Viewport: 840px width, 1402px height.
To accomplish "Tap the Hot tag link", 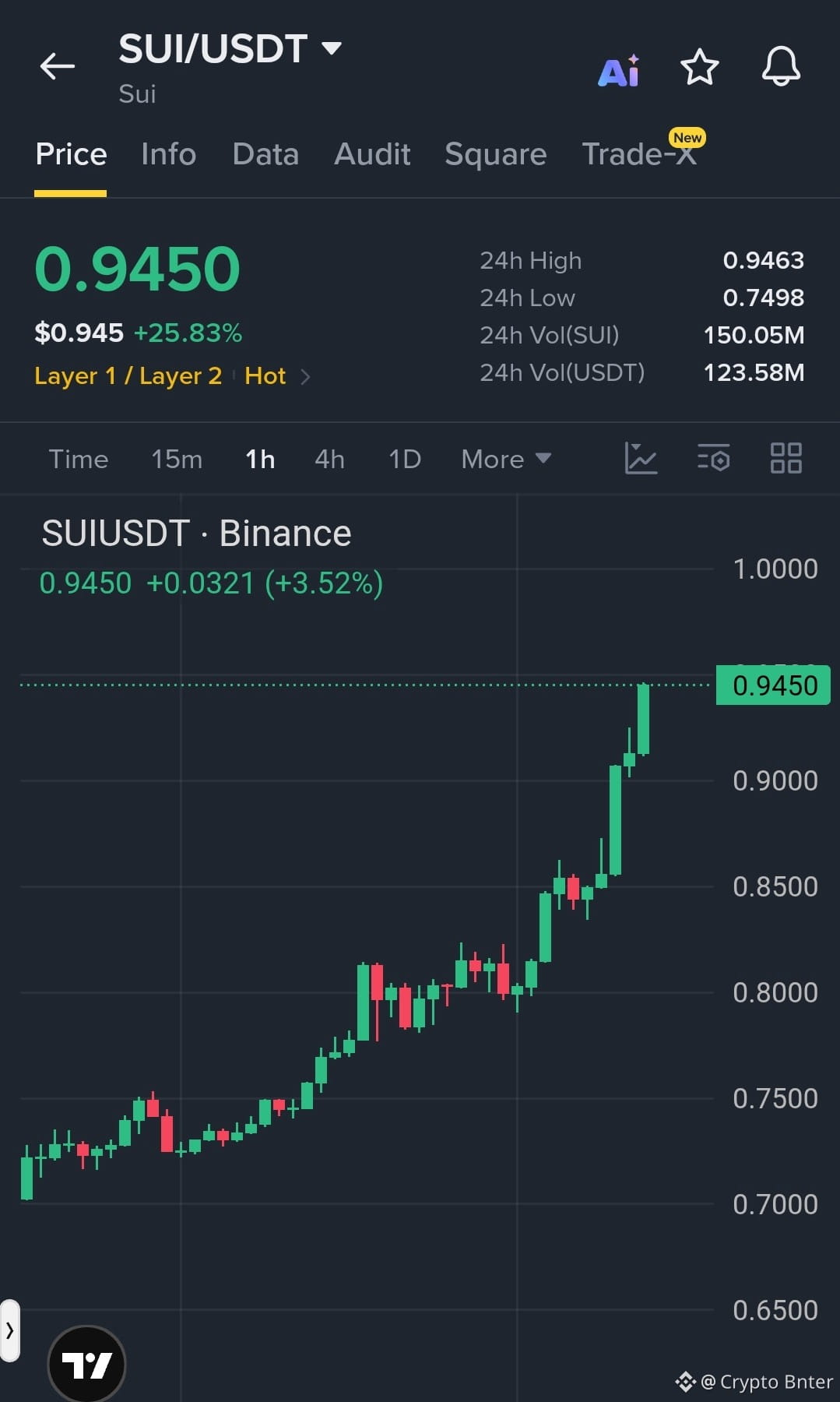I will tap(265, 376).
